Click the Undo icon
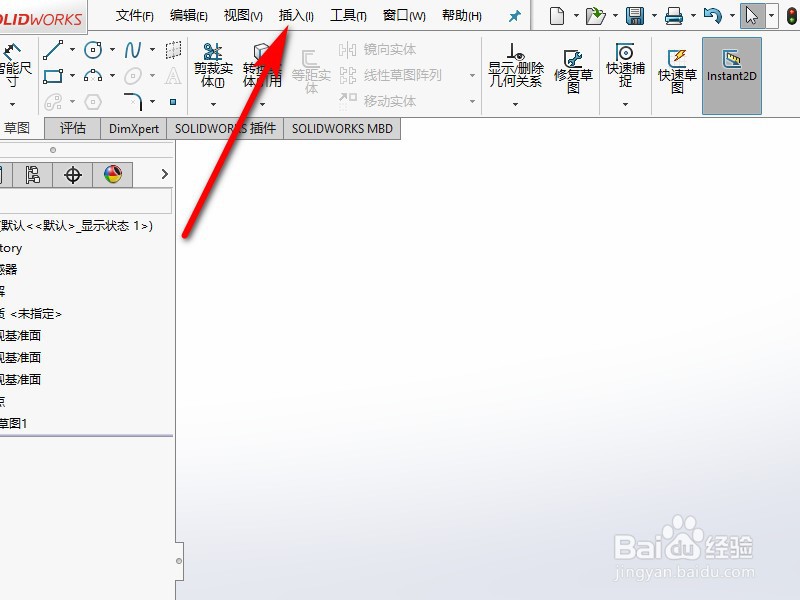Image resolution: width=800 pixels, height=600 pixels. [x=713, y=16]
